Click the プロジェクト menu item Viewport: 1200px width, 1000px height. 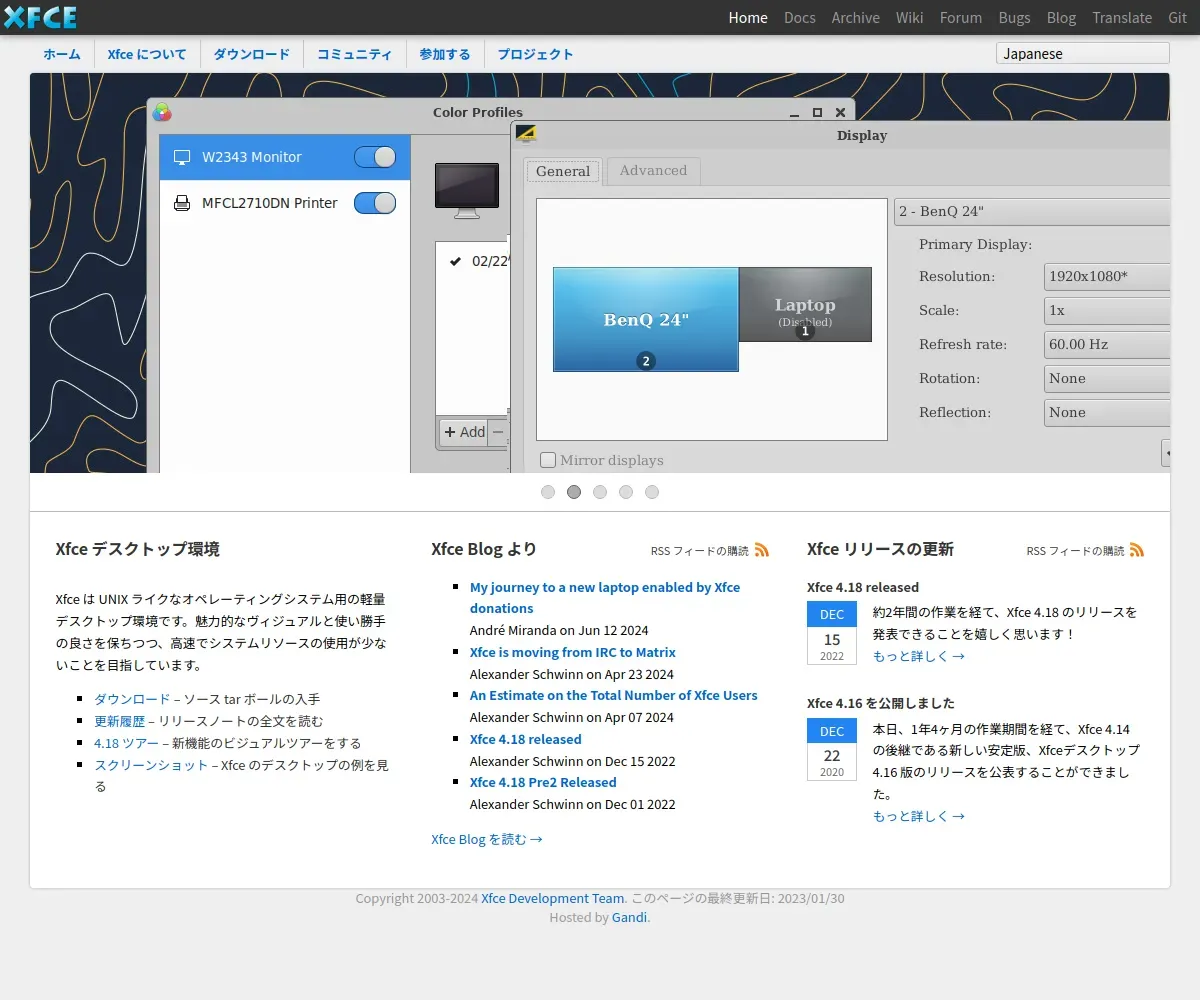(536, 54)
